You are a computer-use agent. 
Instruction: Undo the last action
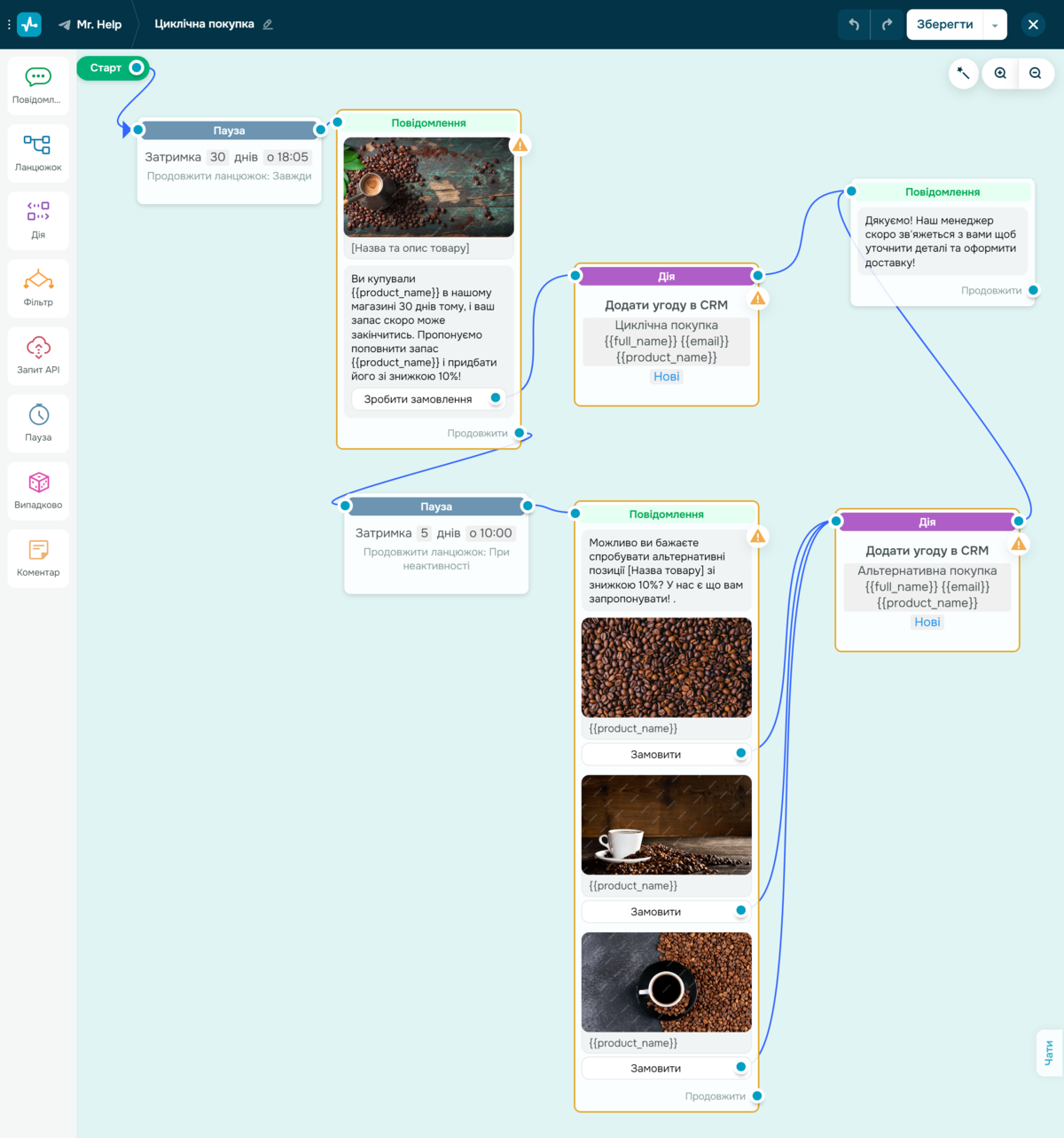point(854,25)
